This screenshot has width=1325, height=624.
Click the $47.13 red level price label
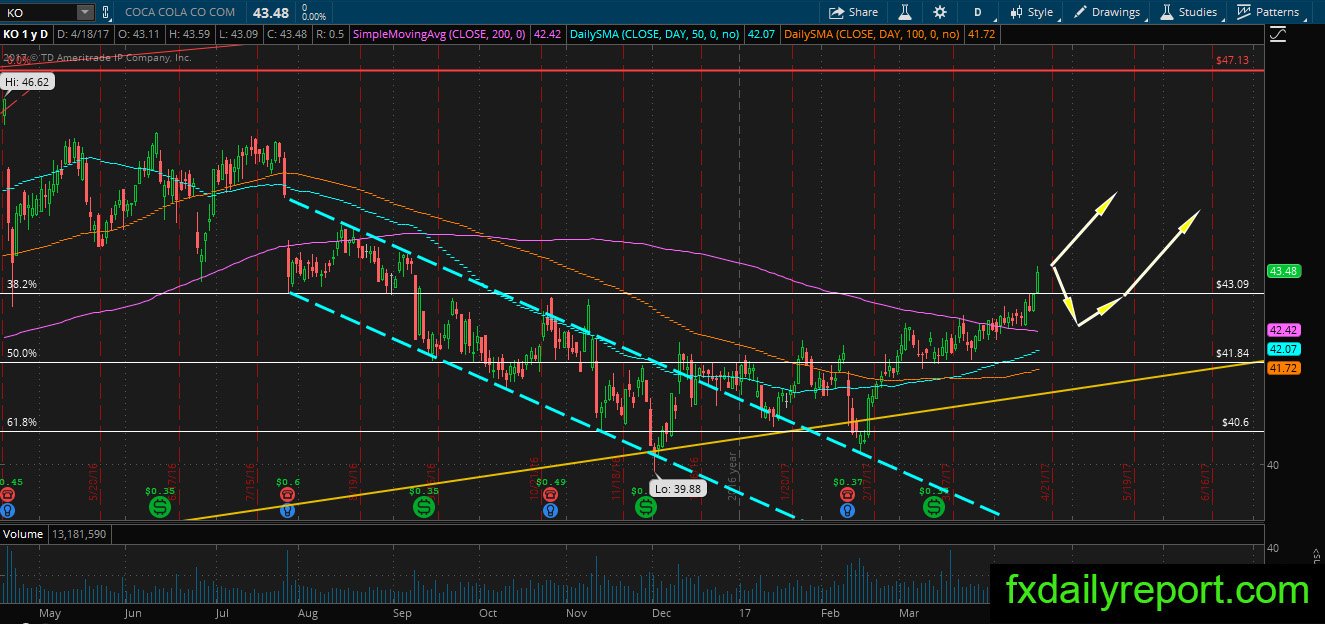1233,61
